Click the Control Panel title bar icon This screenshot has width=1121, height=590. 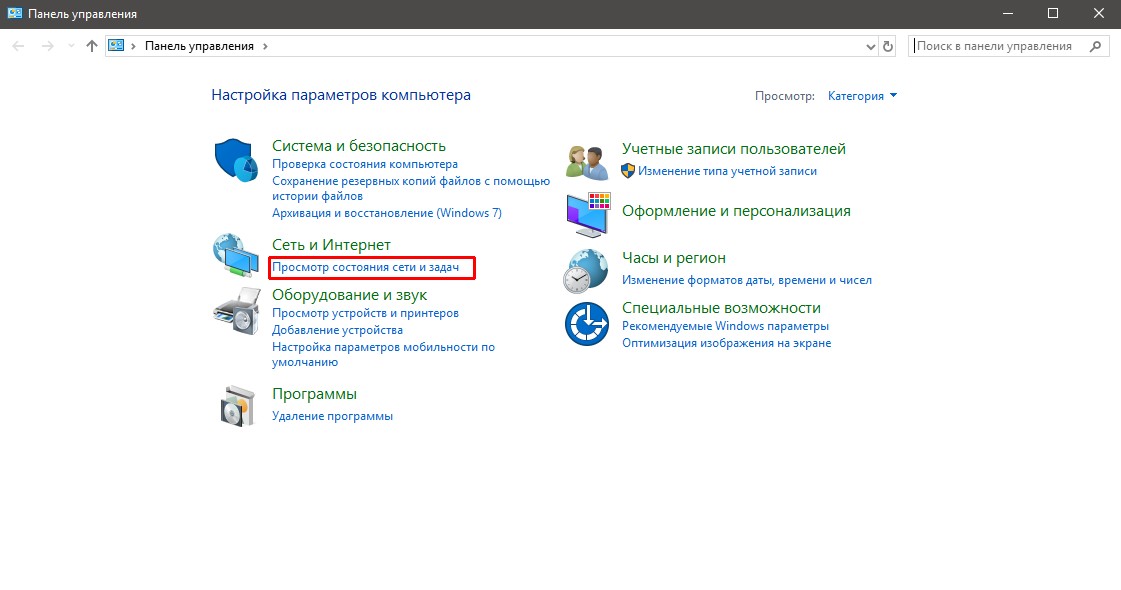[14, 14]
